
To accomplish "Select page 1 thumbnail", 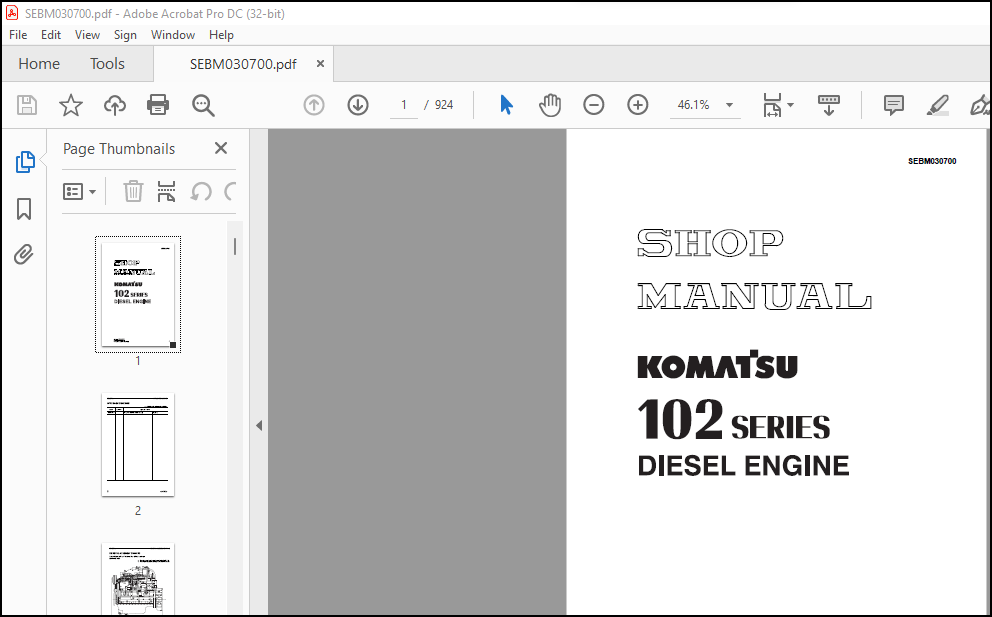I will [x=138, y=294].
